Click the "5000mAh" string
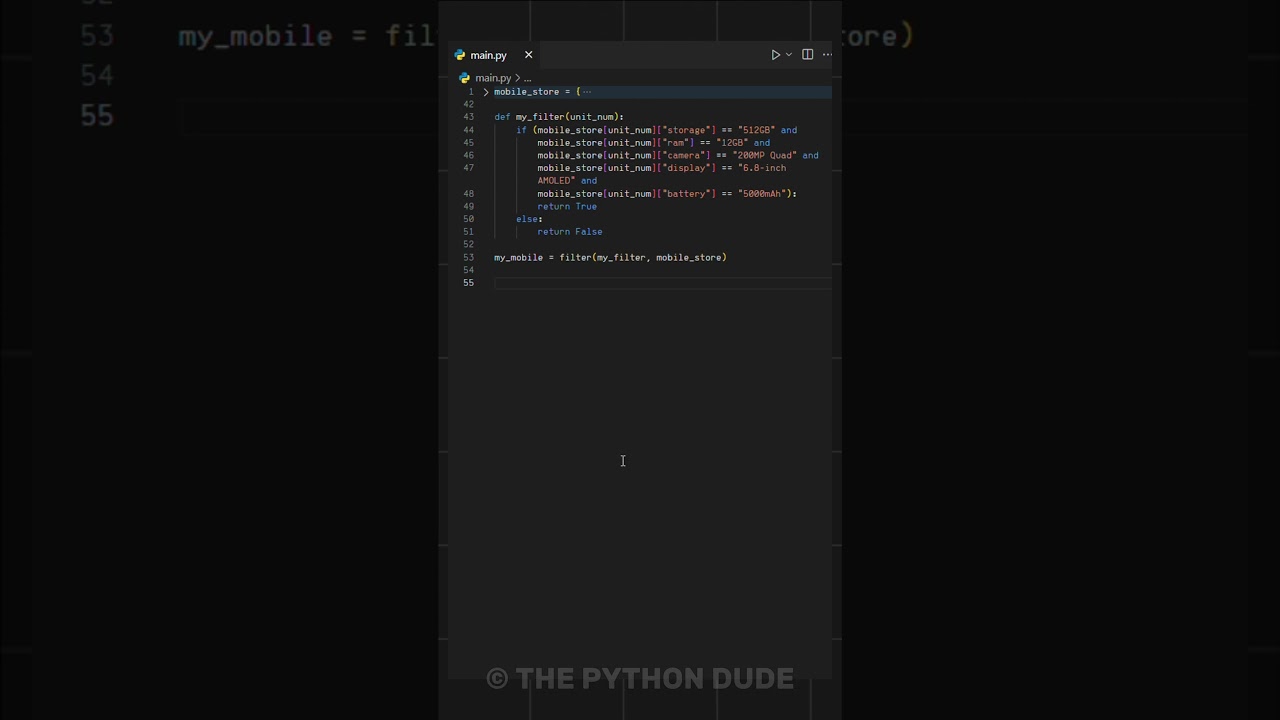 coord(762,194)
